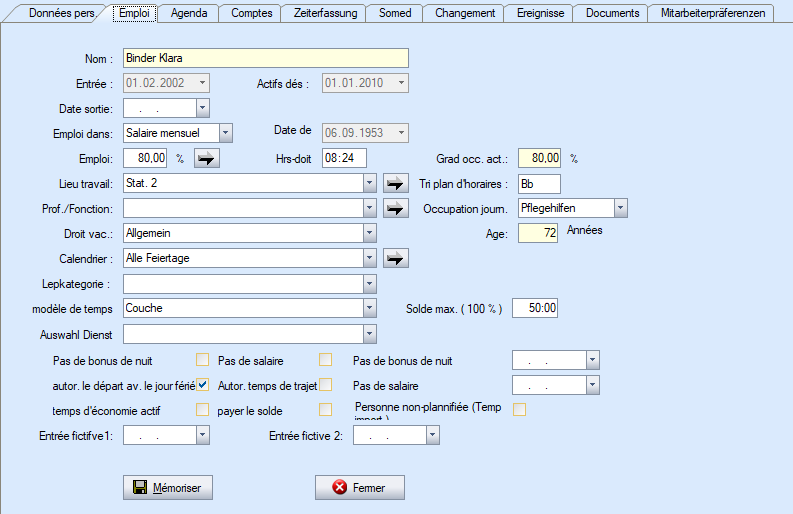793x514 pixels.
Task: Click the Mémoriser save button
Action: (x=168, y=488)
